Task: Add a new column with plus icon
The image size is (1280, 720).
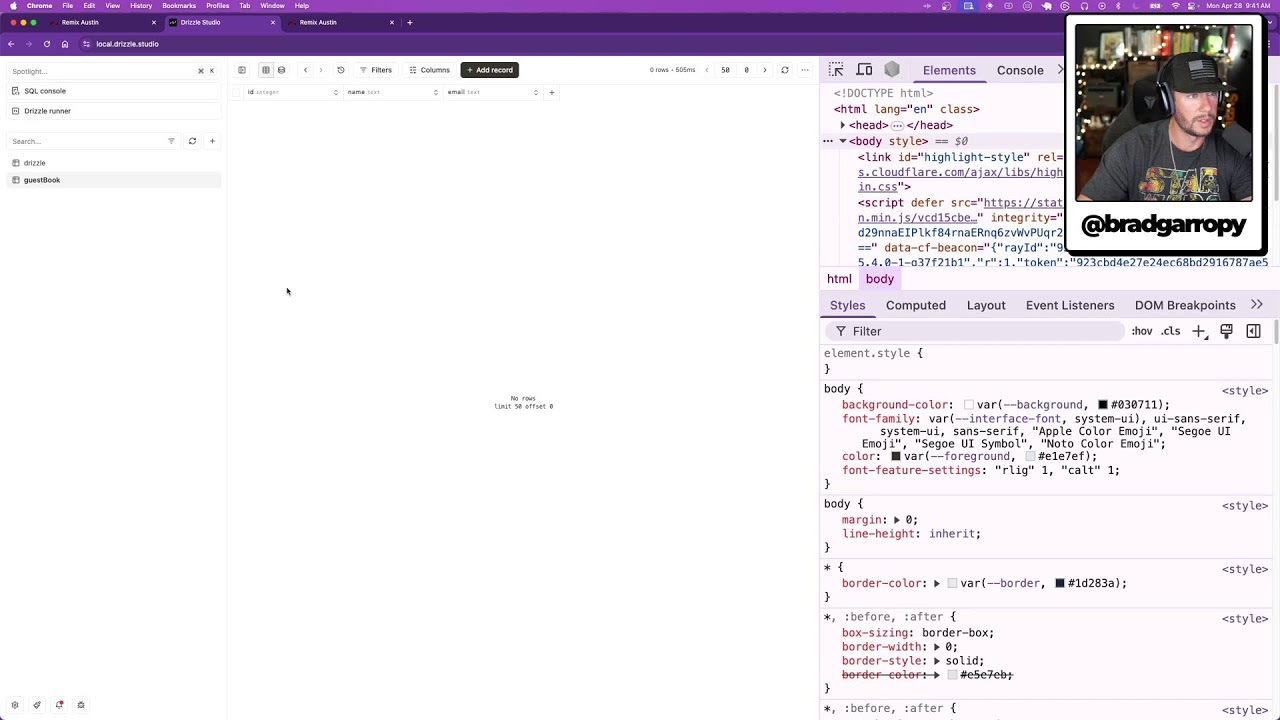Action: pos(552,92)
